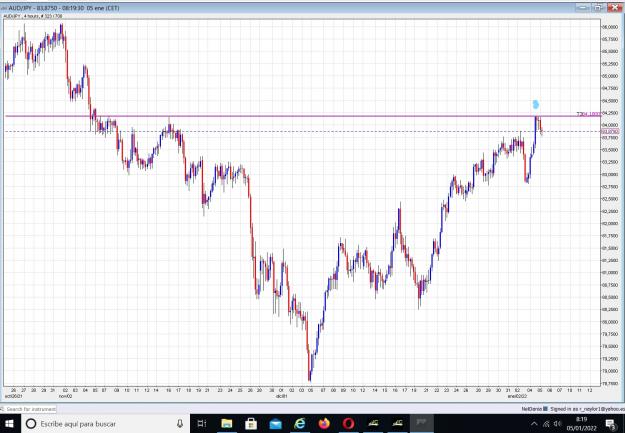Launch Internet Explorer from the taskbar
This screenshot has height=433, width=625.
299,423
